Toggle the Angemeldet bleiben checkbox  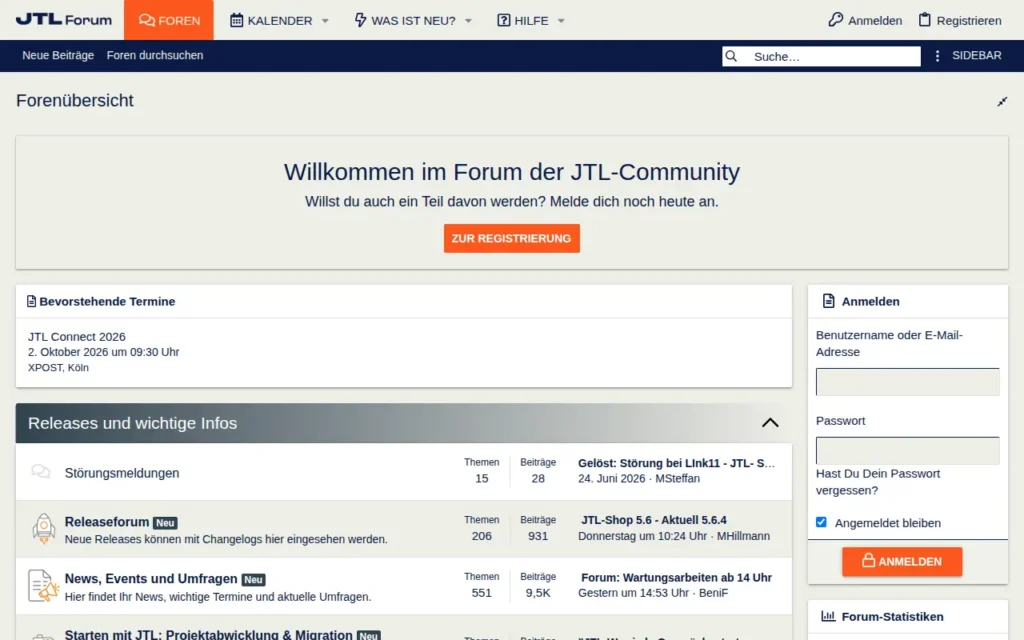[x=821, y=522]
